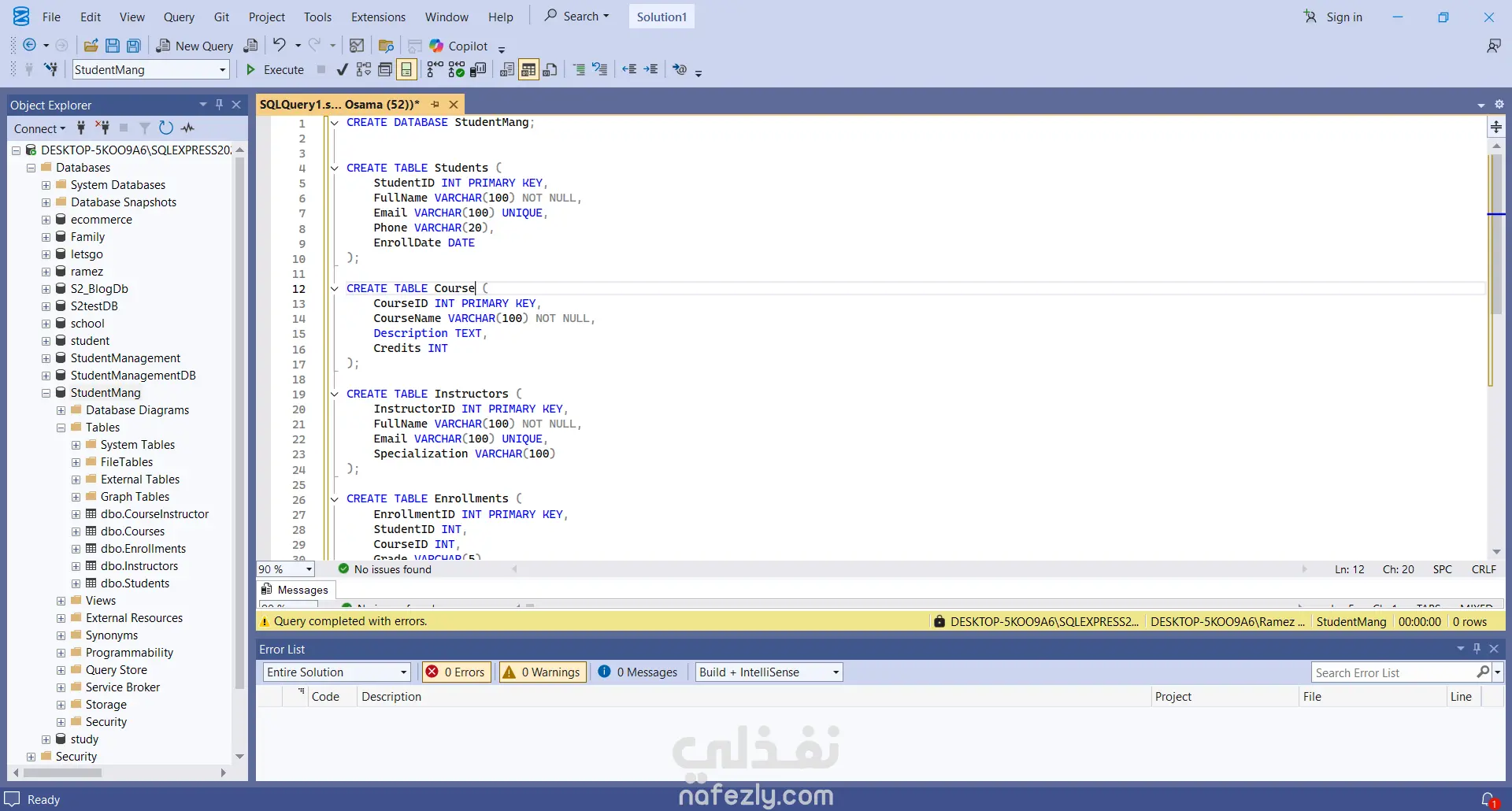Open Activity Monitor from Object Explorer toolbar

[187, 128]
